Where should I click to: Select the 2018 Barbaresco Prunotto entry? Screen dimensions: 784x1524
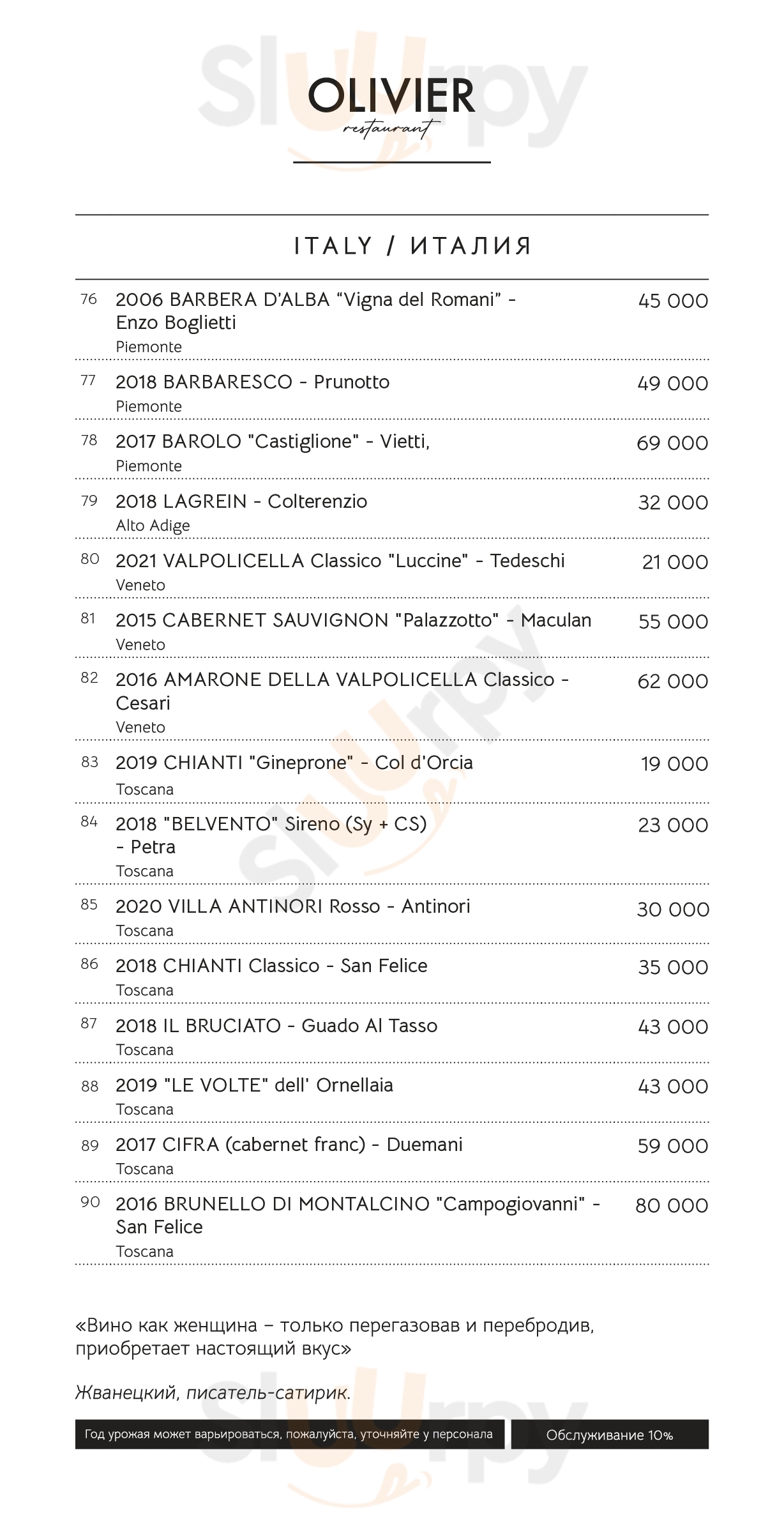[252, 382]
